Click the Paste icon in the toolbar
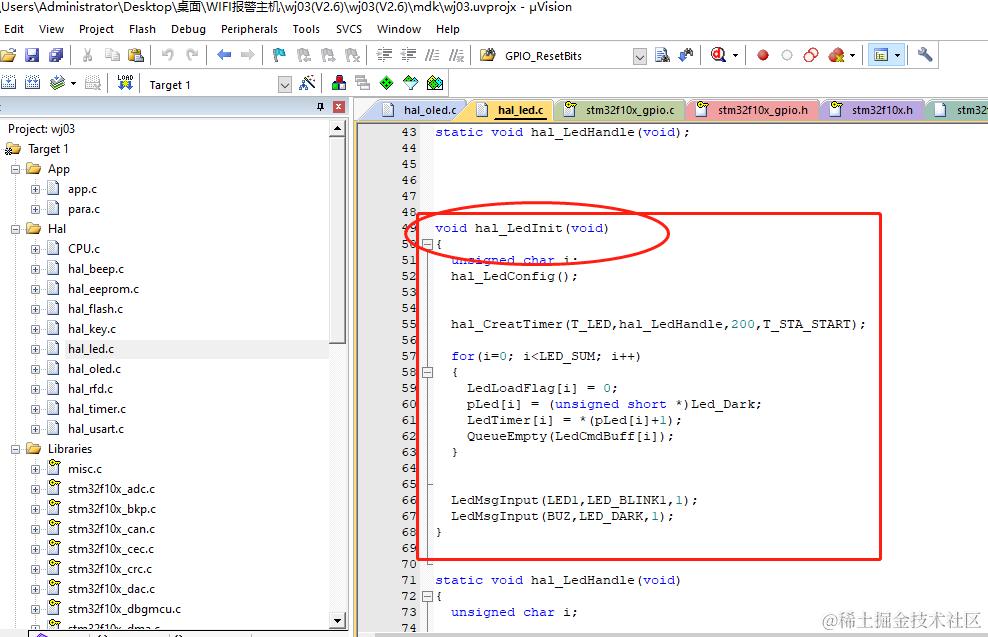The width and height of the screenshot is (988, 637). tap(135, 55)
